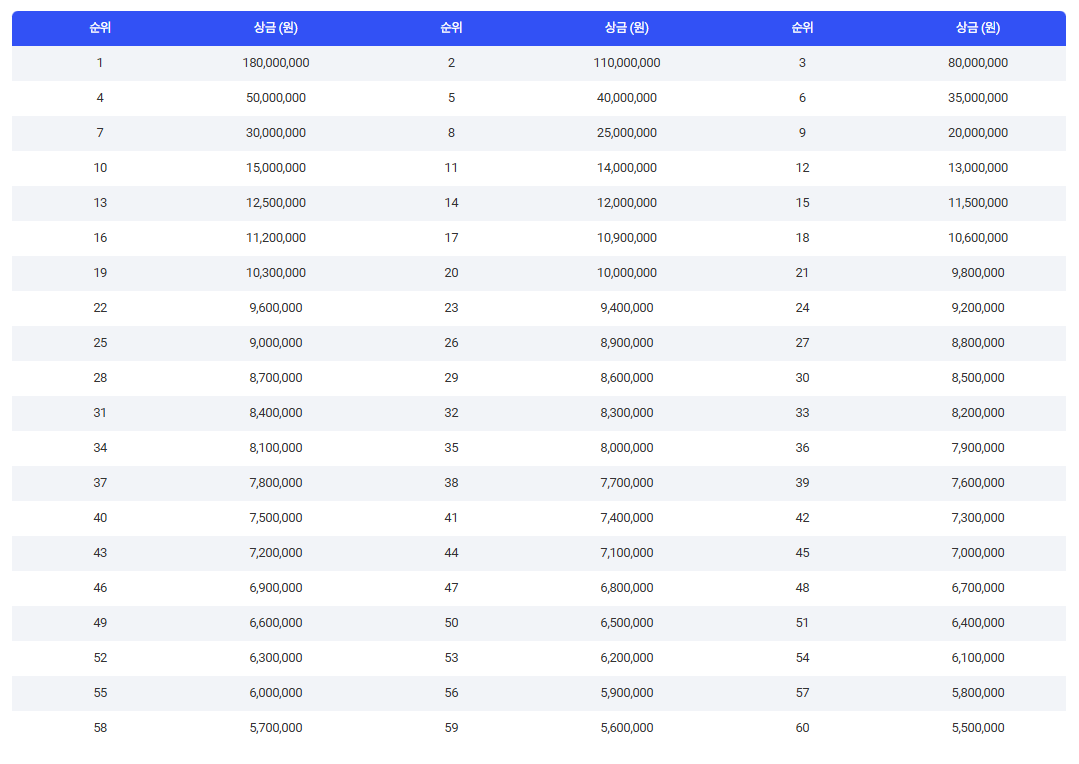This screenshot has height=764, width=1079.
Task: Click the 11,500,000 prize cell
Action: pyautogui.click(x=977, y=203)
